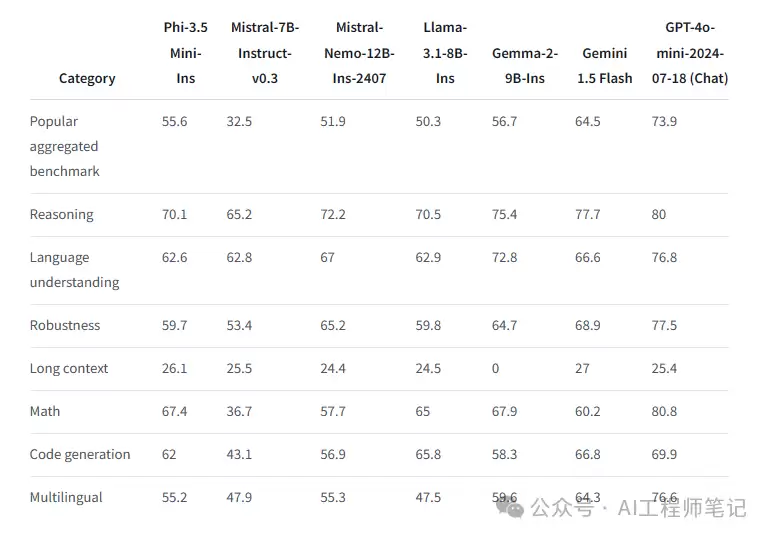Click the Category column header
Screen dimensions: 771x538
pyautogui.click(x=87, y=78)
